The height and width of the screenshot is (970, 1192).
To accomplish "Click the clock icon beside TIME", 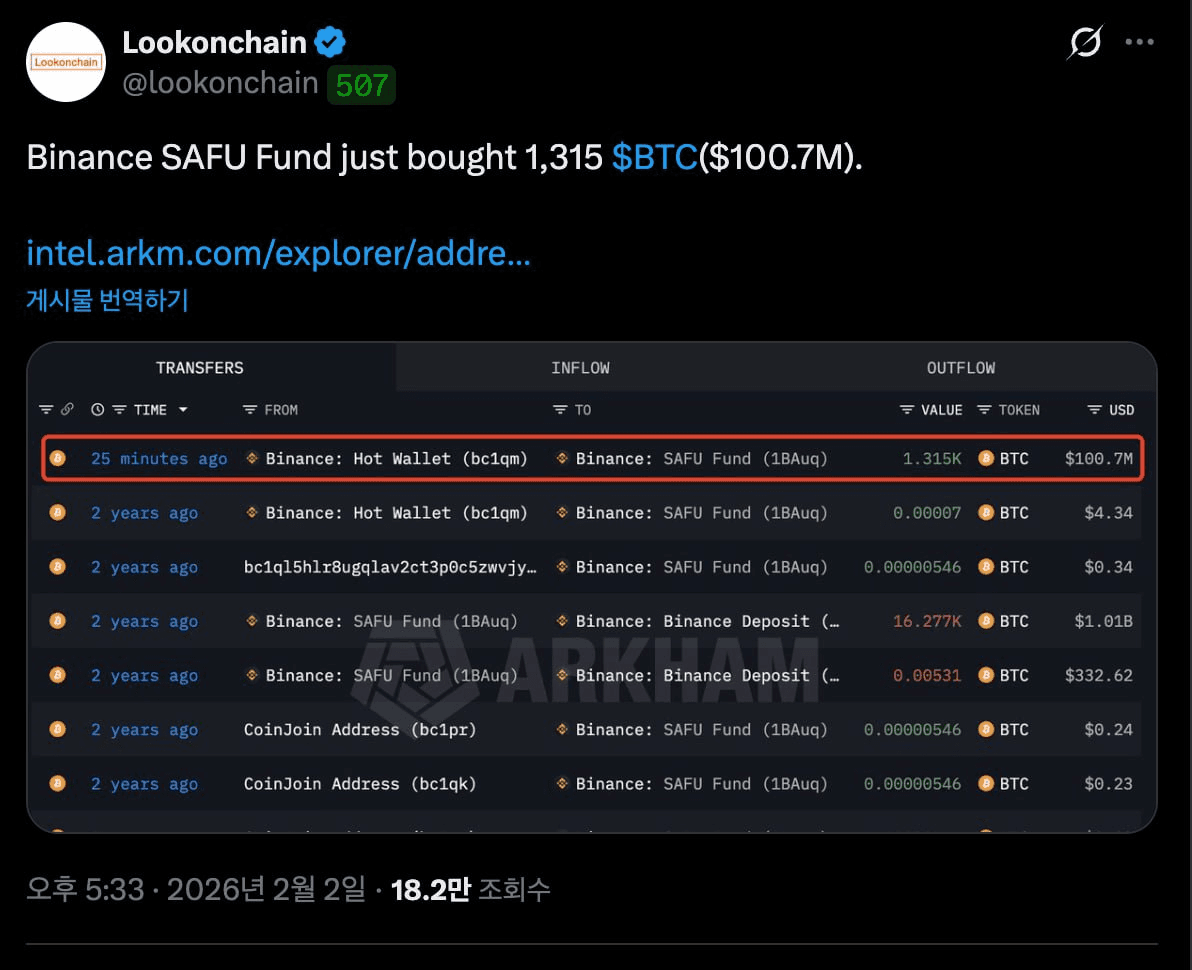I will [x=97, y=410].
